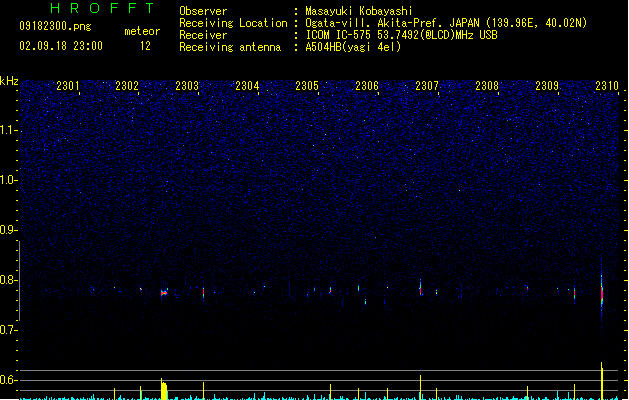629x400 pixels.
Task: Click the observer name Masayuki Kobayashi
Action: [x=359, y=11]
